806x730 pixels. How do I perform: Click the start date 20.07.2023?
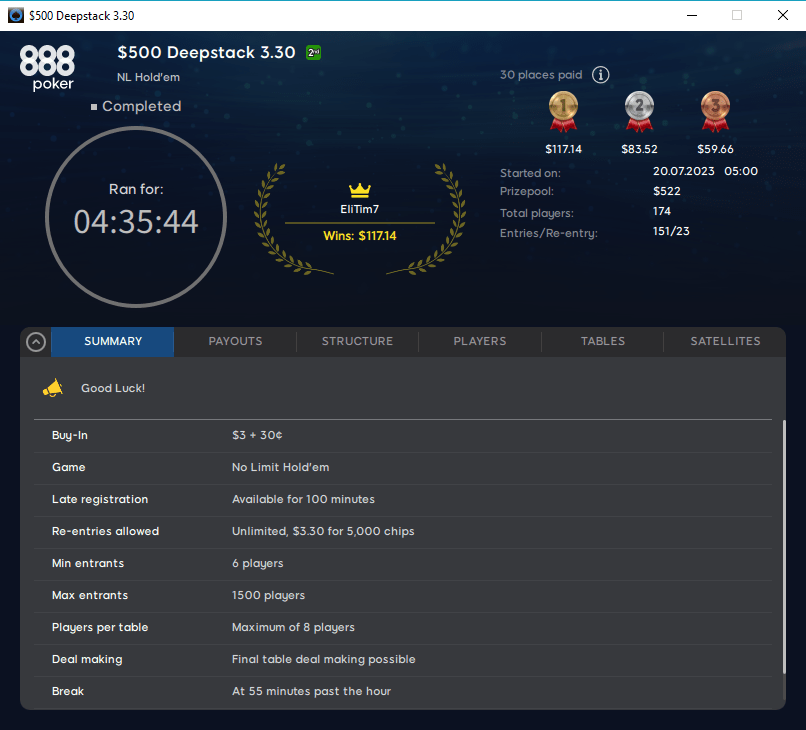pos(684,171)
